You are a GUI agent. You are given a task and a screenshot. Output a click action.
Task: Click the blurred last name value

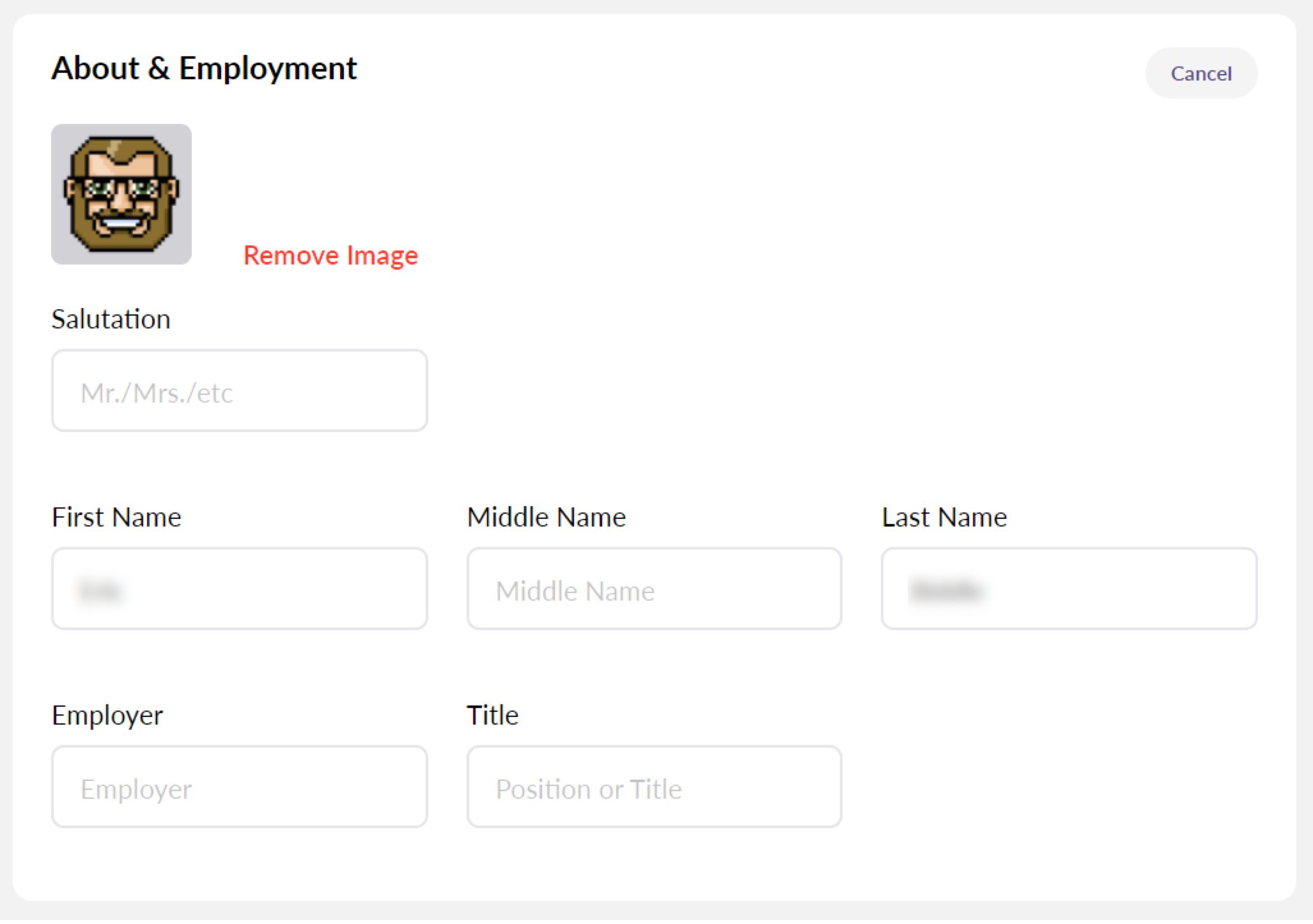[947, 590]
